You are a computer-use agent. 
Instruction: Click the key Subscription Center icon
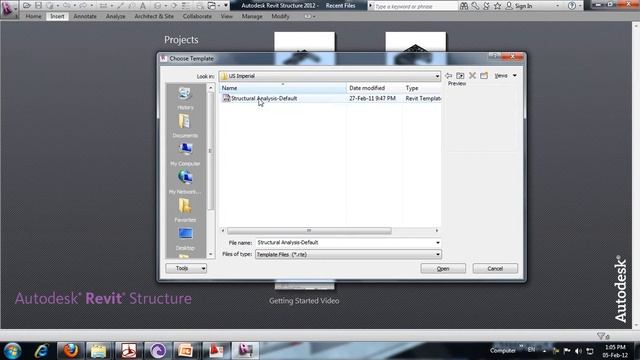(x=475, y=6)
